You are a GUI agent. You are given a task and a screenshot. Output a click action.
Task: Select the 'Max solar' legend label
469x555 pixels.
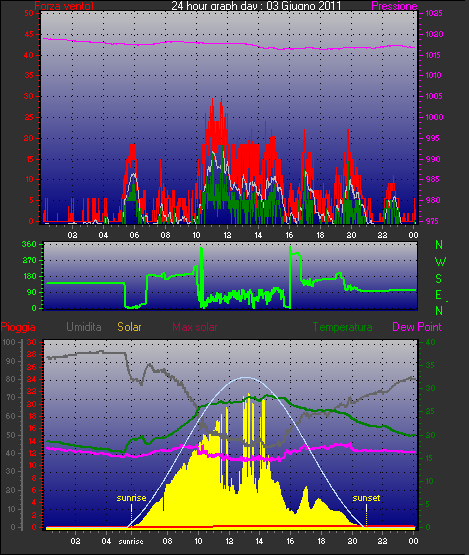point(195,327)
